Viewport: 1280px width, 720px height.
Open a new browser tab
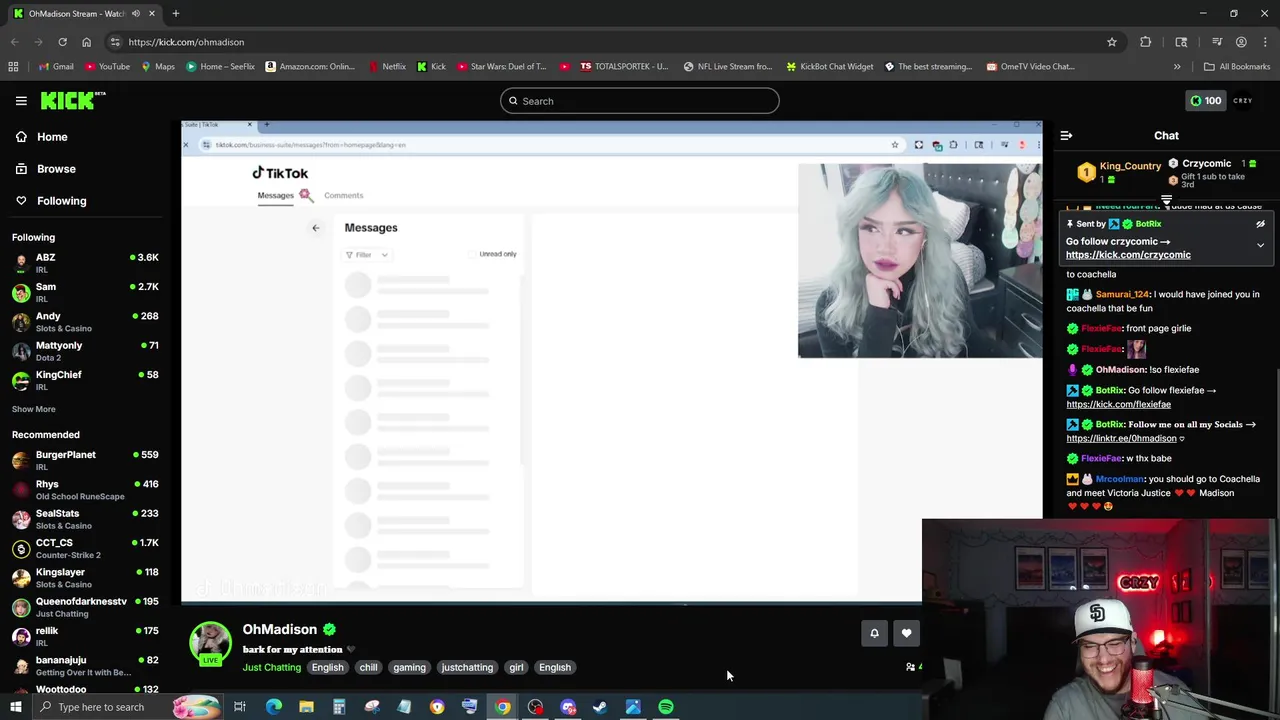(x=176, y=14)
